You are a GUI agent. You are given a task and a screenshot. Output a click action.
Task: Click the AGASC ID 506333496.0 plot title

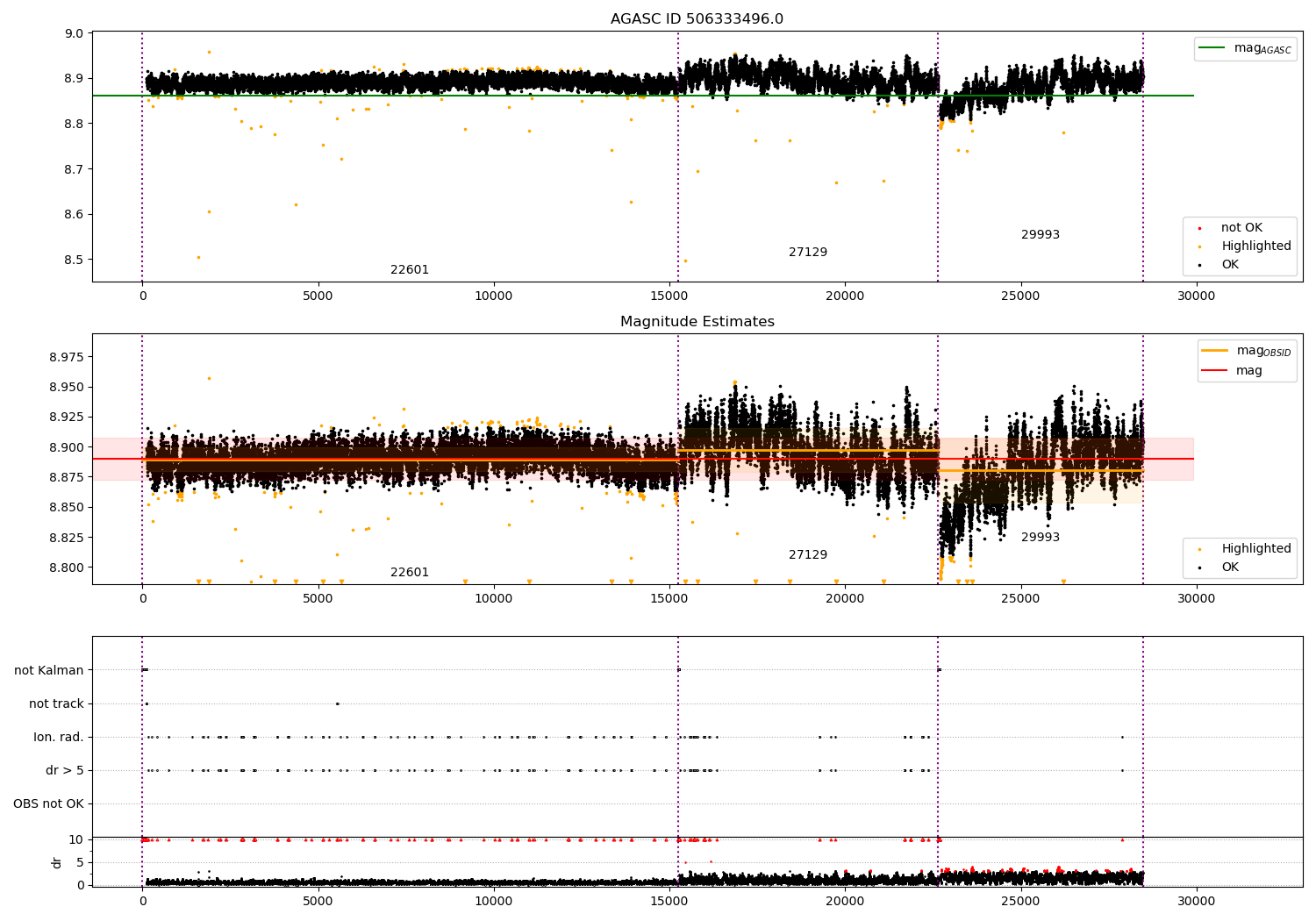(x=697, y=19)
